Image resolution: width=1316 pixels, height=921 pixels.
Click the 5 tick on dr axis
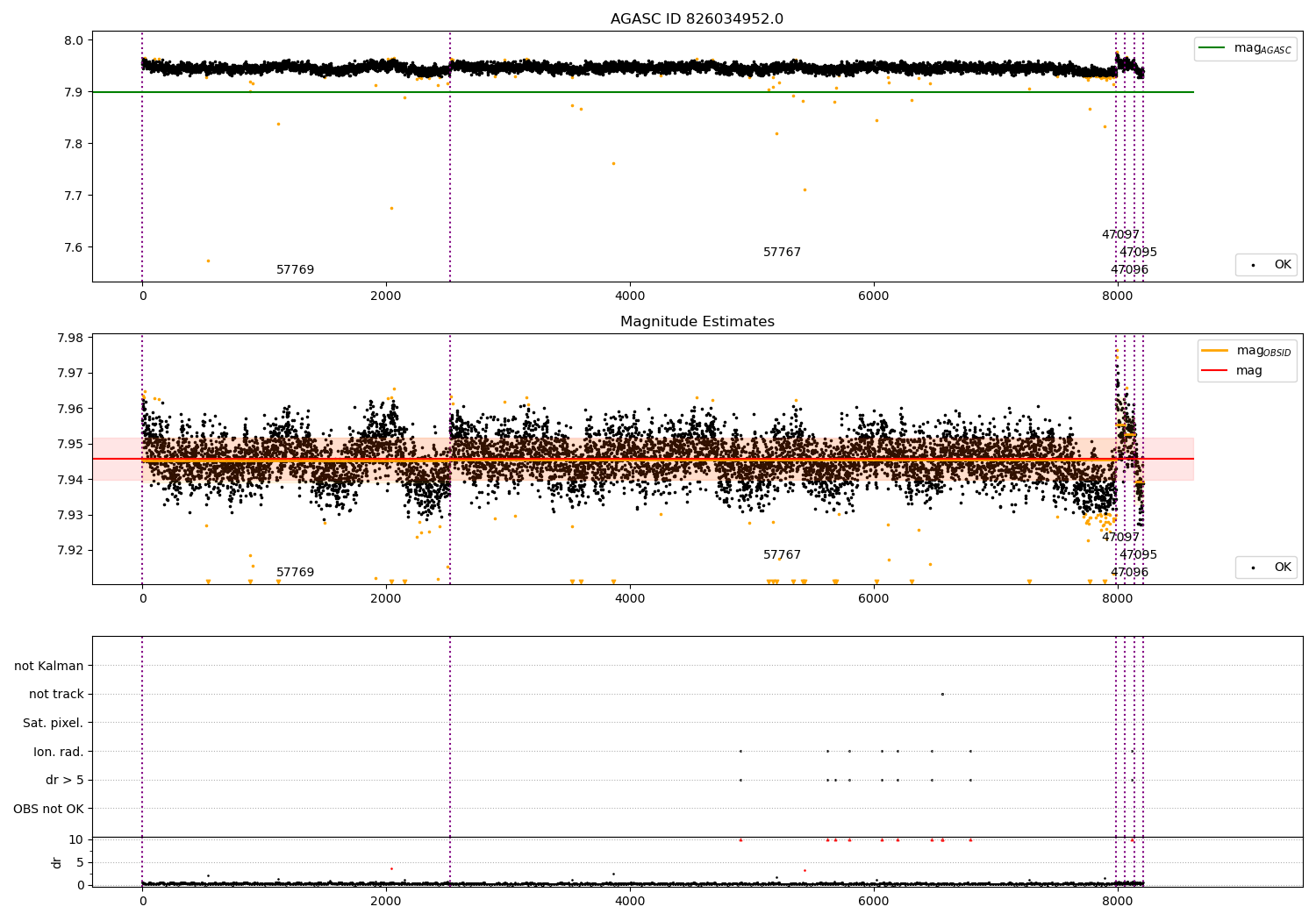pos(80,862)
